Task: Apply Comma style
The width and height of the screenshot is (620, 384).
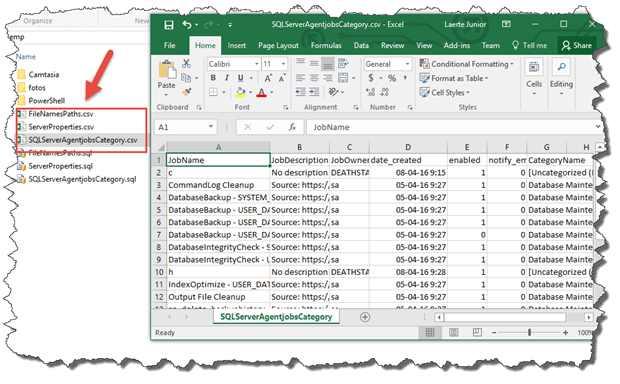Action: pos(405,78)
